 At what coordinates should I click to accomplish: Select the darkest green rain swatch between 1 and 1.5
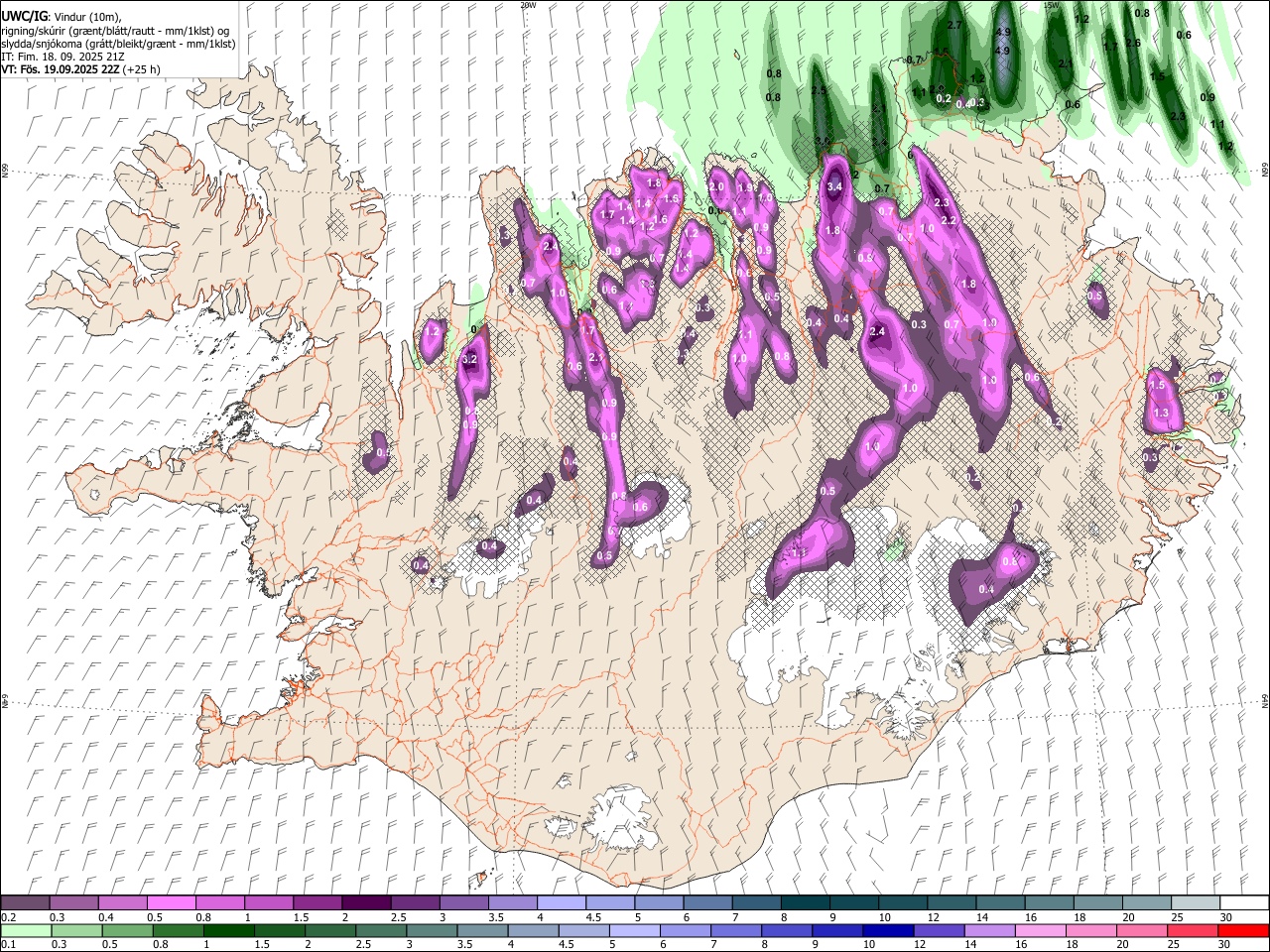pyautogui.click(x=229, y=930)
